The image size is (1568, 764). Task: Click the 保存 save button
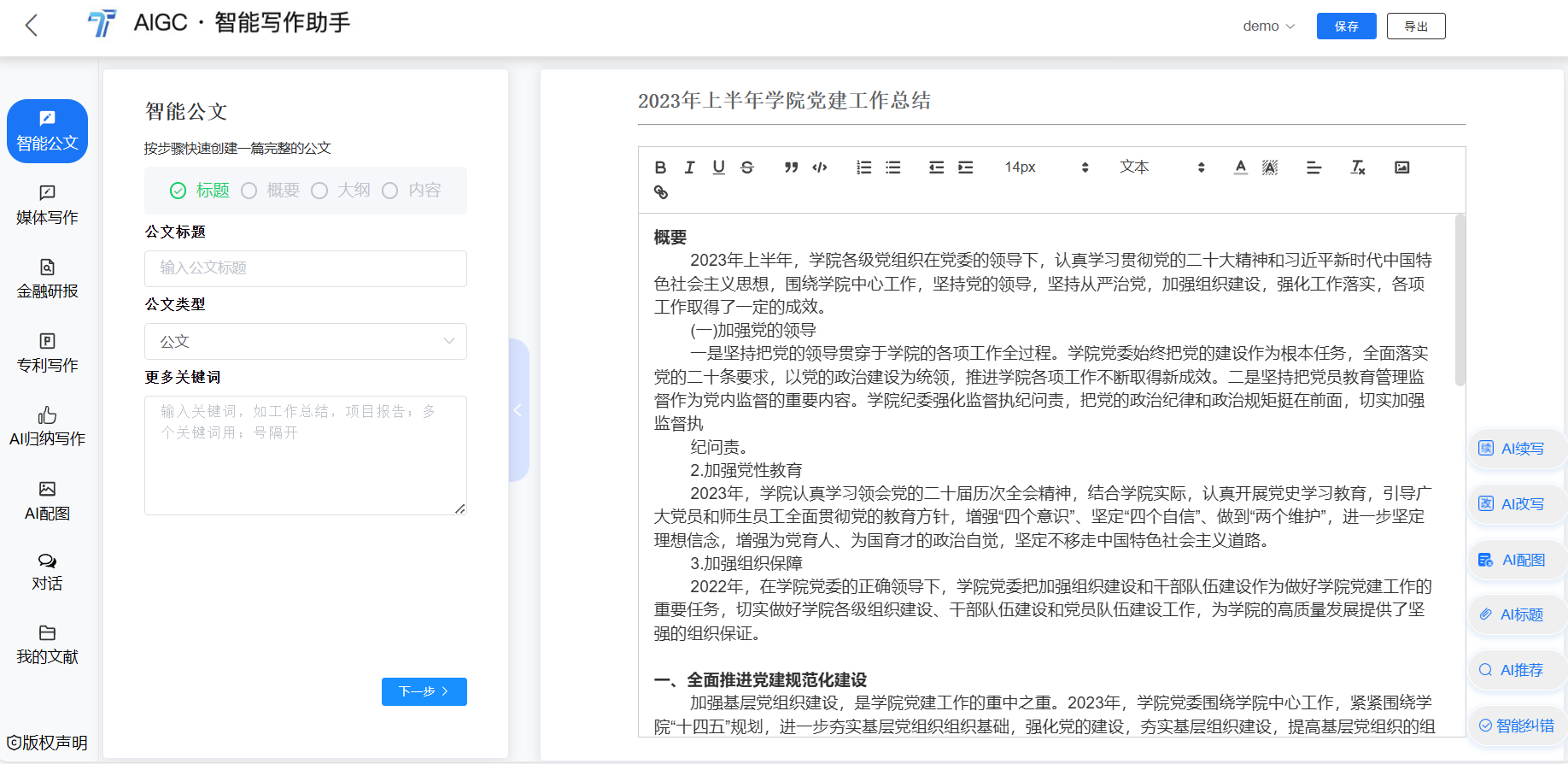click(x=1347, y=26)
